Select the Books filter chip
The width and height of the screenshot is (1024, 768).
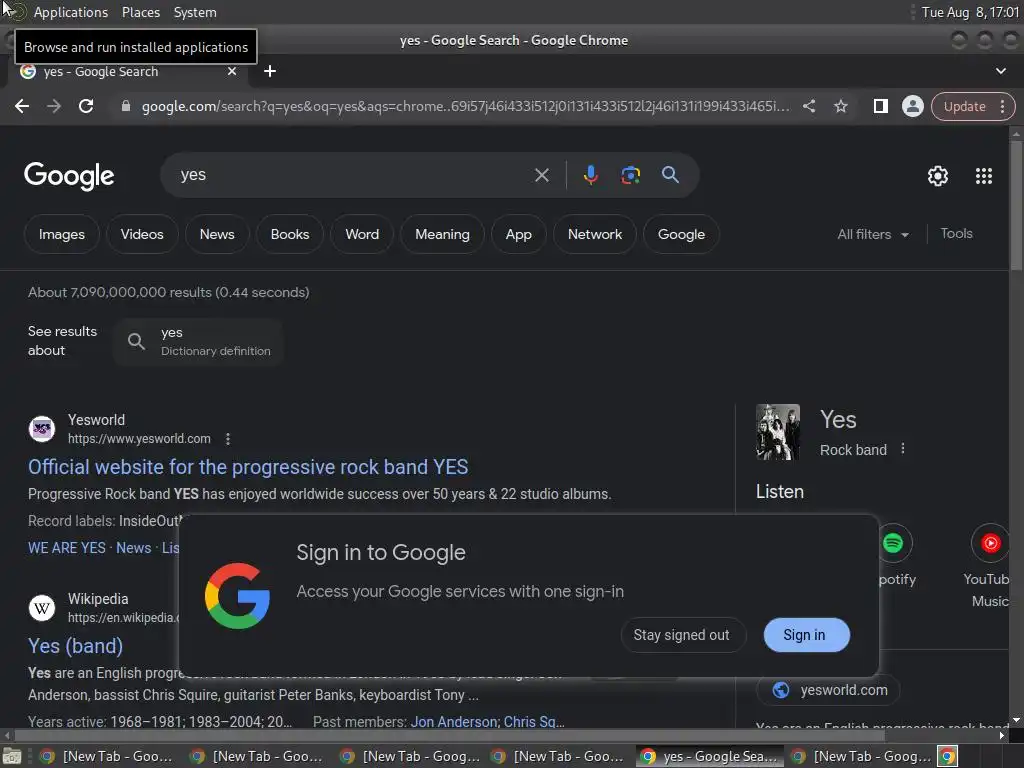pyautogui.click(x=290, y=234)
